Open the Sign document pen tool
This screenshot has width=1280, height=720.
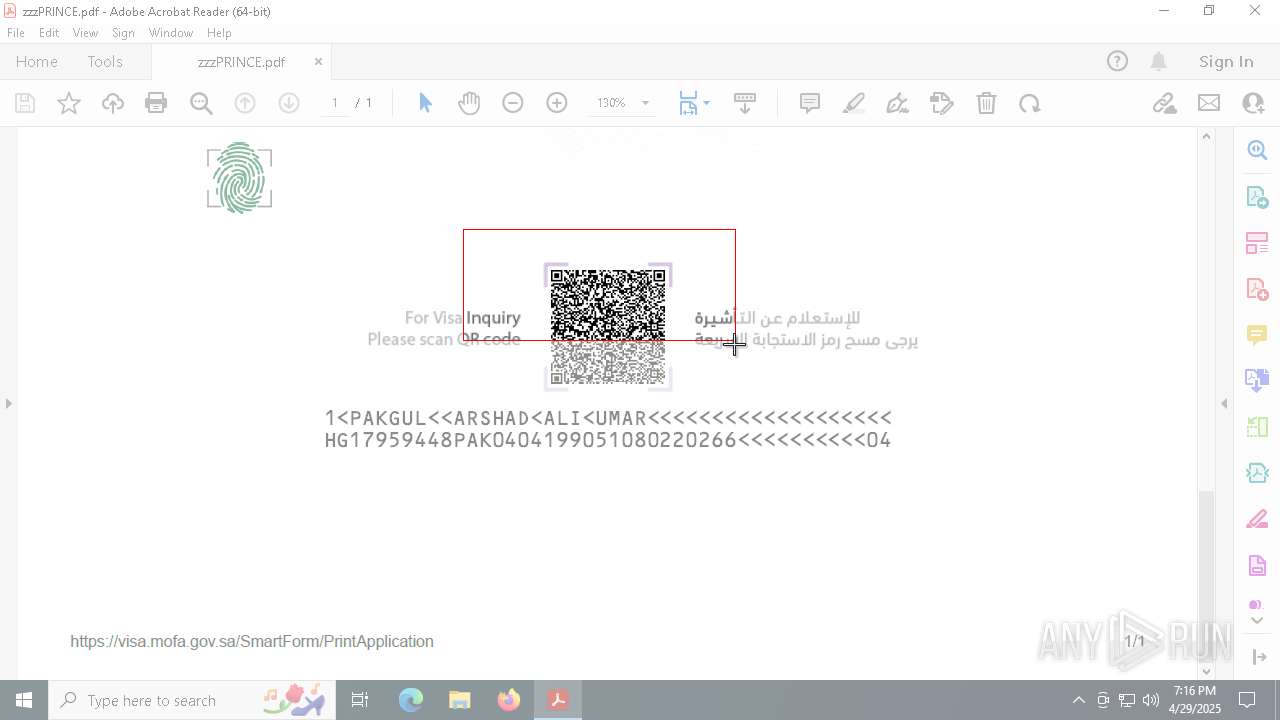(898, 103)
